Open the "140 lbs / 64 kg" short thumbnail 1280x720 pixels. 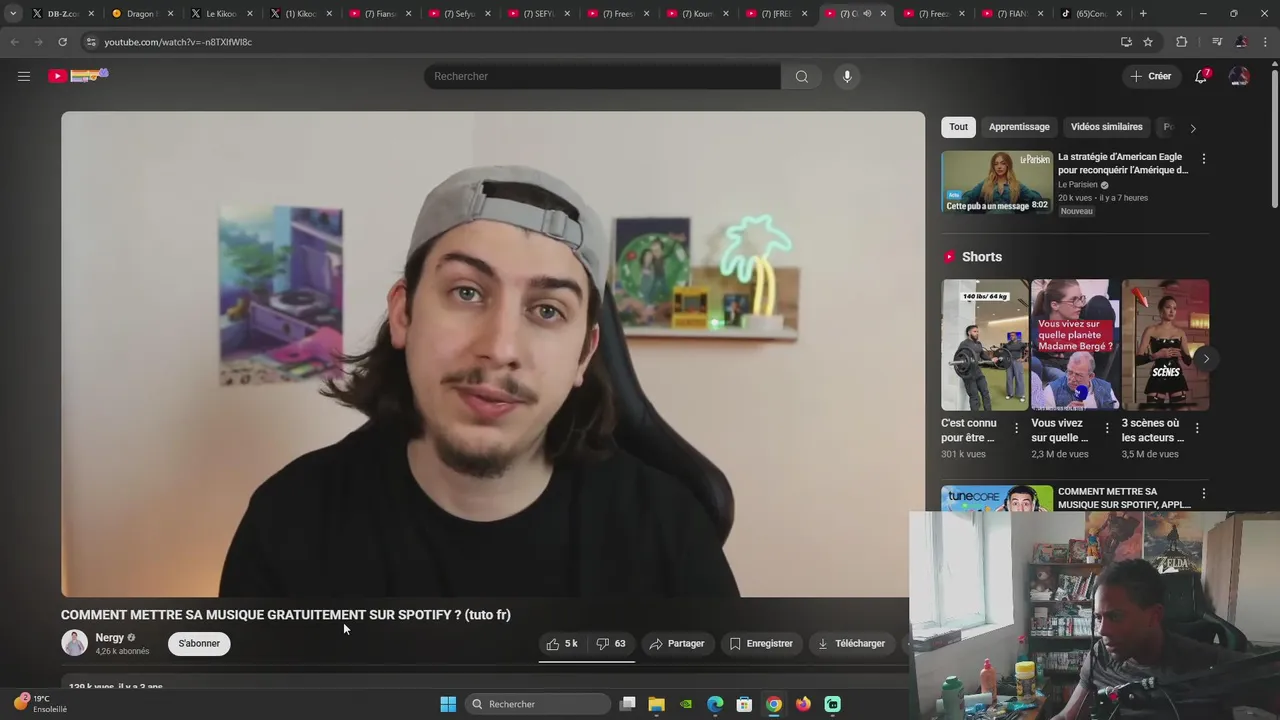[x=984, y=345]
